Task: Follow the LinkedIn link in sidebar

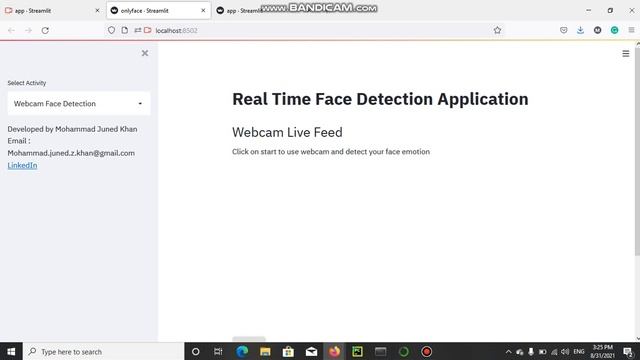Action: (x=22, y=165)
